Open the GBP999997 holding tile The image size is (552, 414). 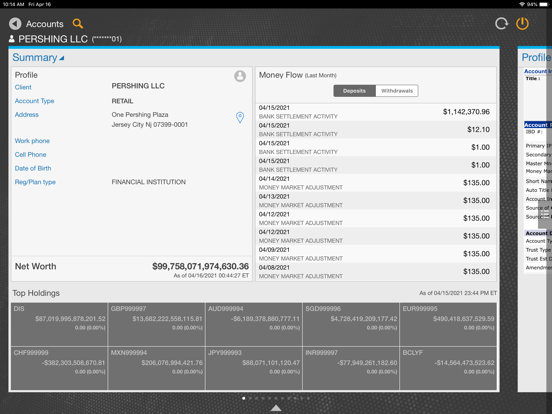click(157, 324)
